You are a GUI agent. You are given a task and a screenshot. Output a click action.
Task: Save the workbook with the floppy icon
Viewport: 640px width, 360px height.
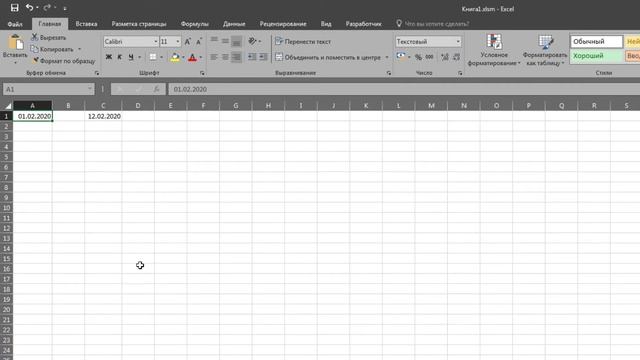15,8
